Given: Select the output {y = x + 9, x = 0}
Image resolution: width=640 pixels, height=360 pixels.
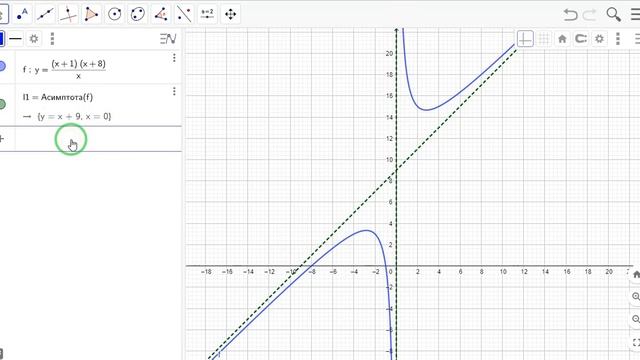Looking at the screenshot, I should (74, 117).
